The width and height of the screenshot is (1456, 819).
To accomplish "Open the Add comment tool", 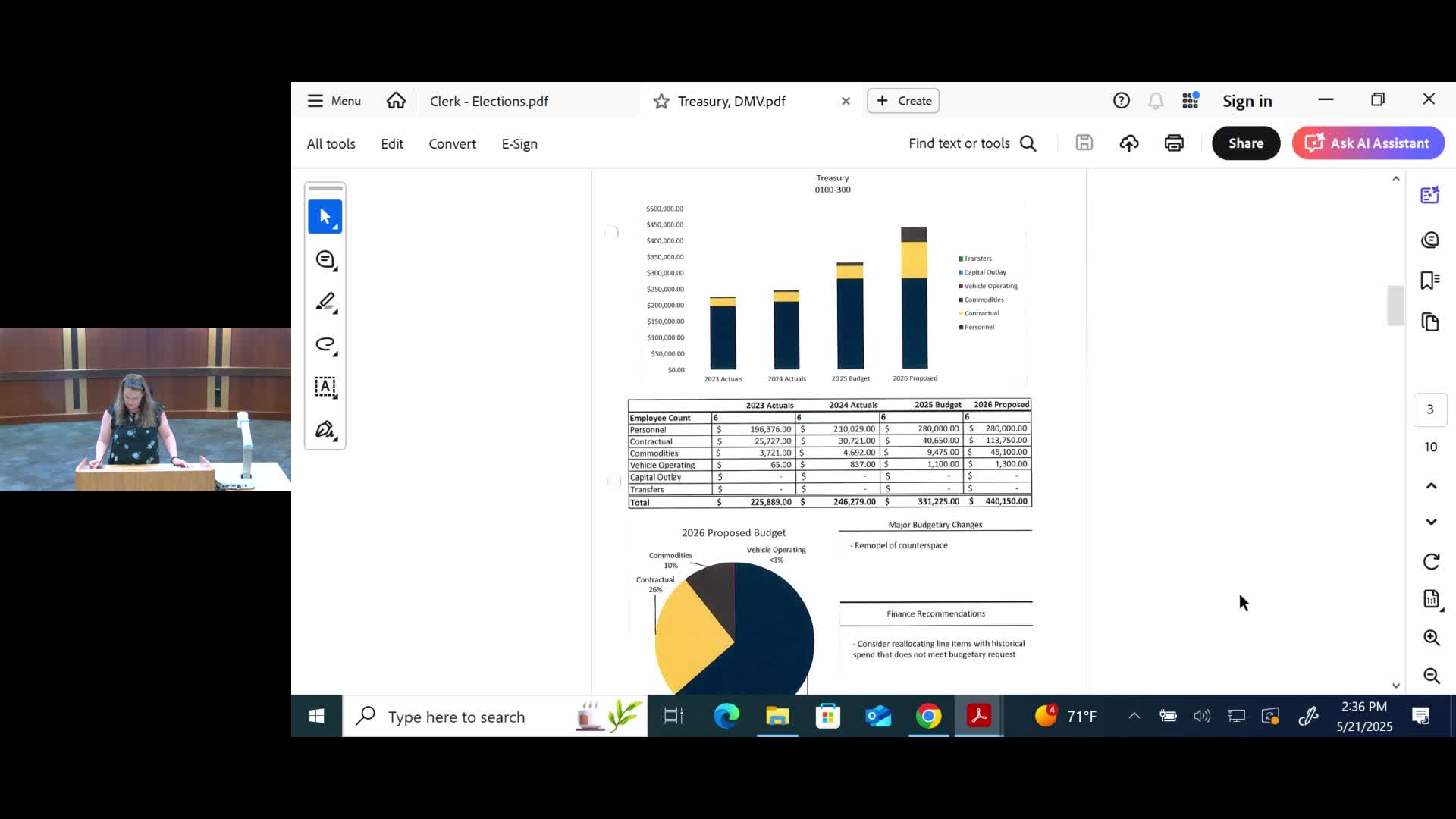I will [x=325, y=260].
